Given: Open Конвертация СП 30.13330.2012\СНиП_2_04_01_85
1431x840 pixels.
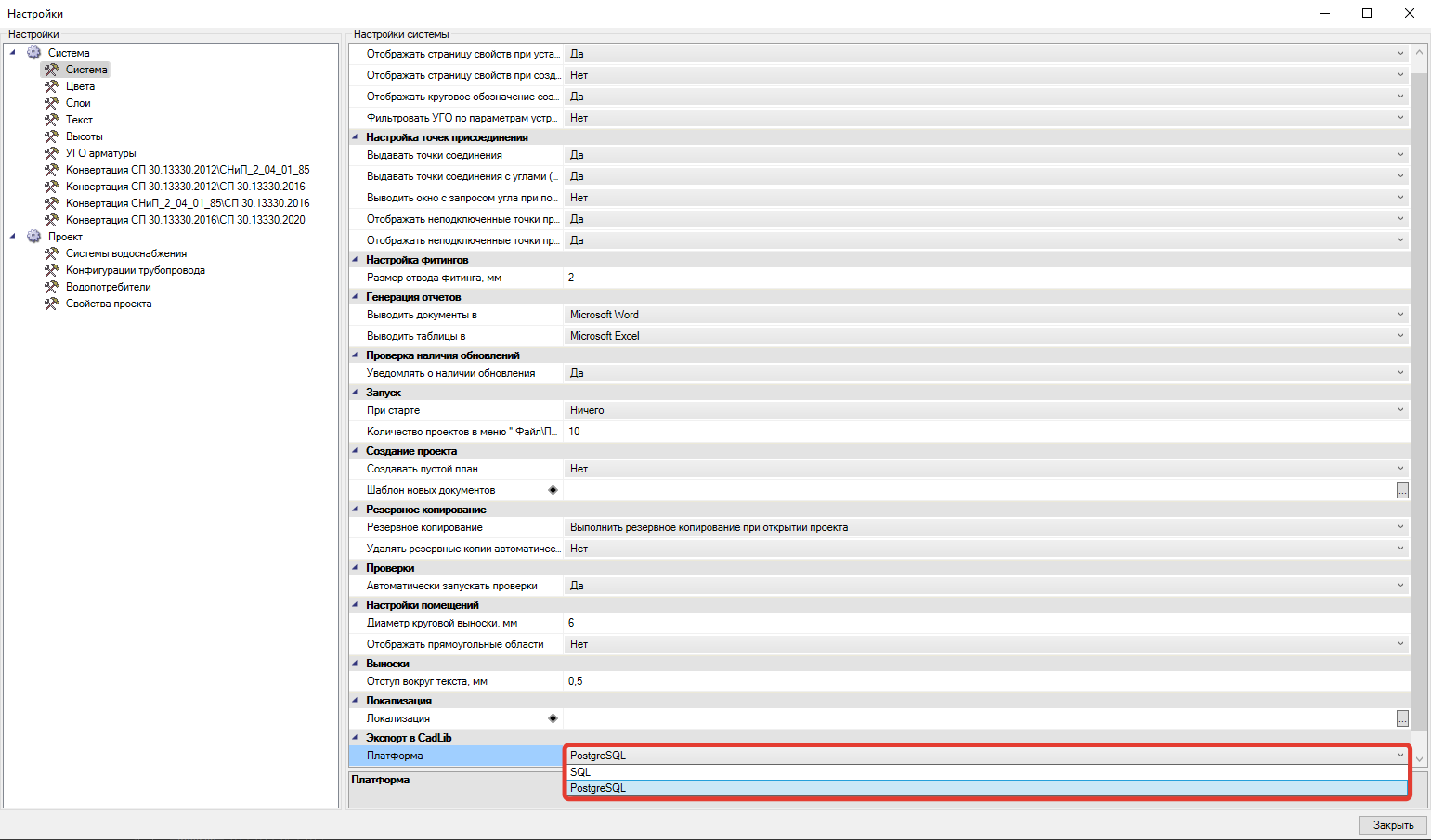Looking at the screenshot, I should [188, 170].
